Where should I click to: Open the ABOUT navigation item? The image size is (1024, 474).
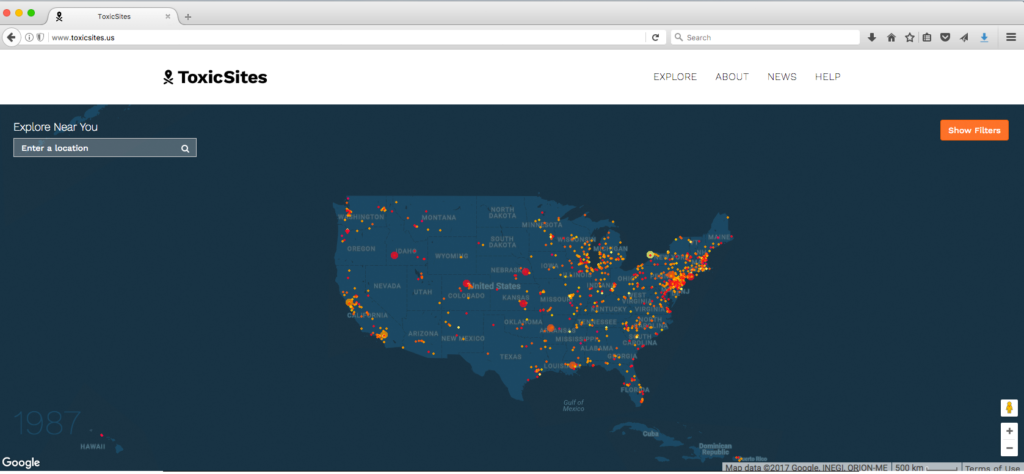point(732,77)
